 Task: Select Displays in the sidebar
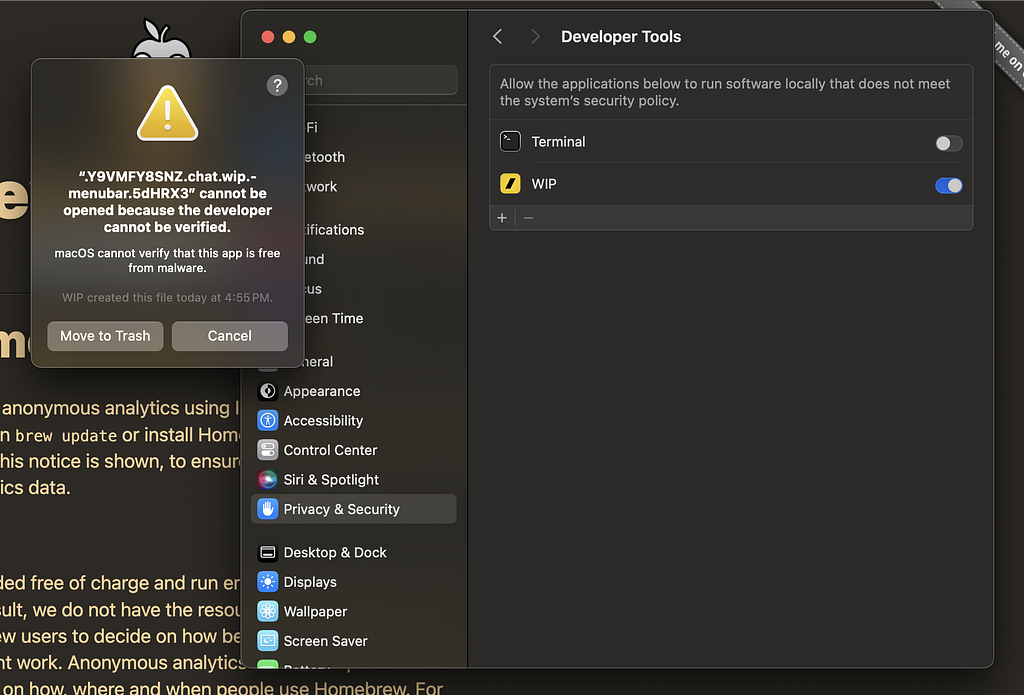pos(310,582)
